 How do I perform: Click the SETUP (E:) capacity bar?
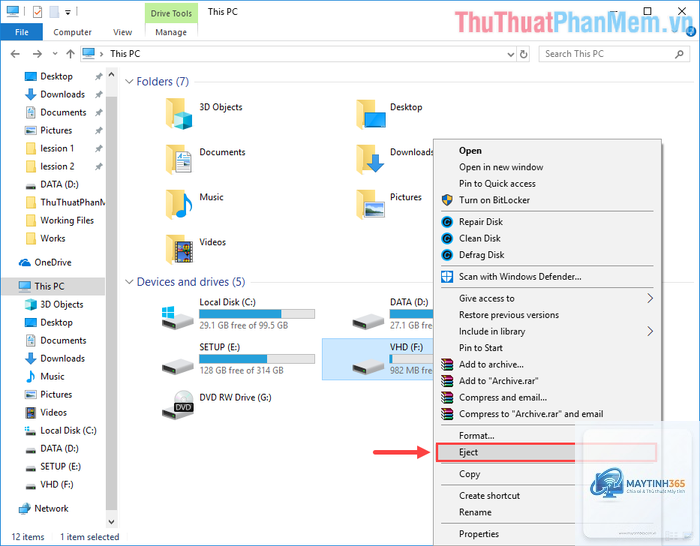[x=257, y=359]
